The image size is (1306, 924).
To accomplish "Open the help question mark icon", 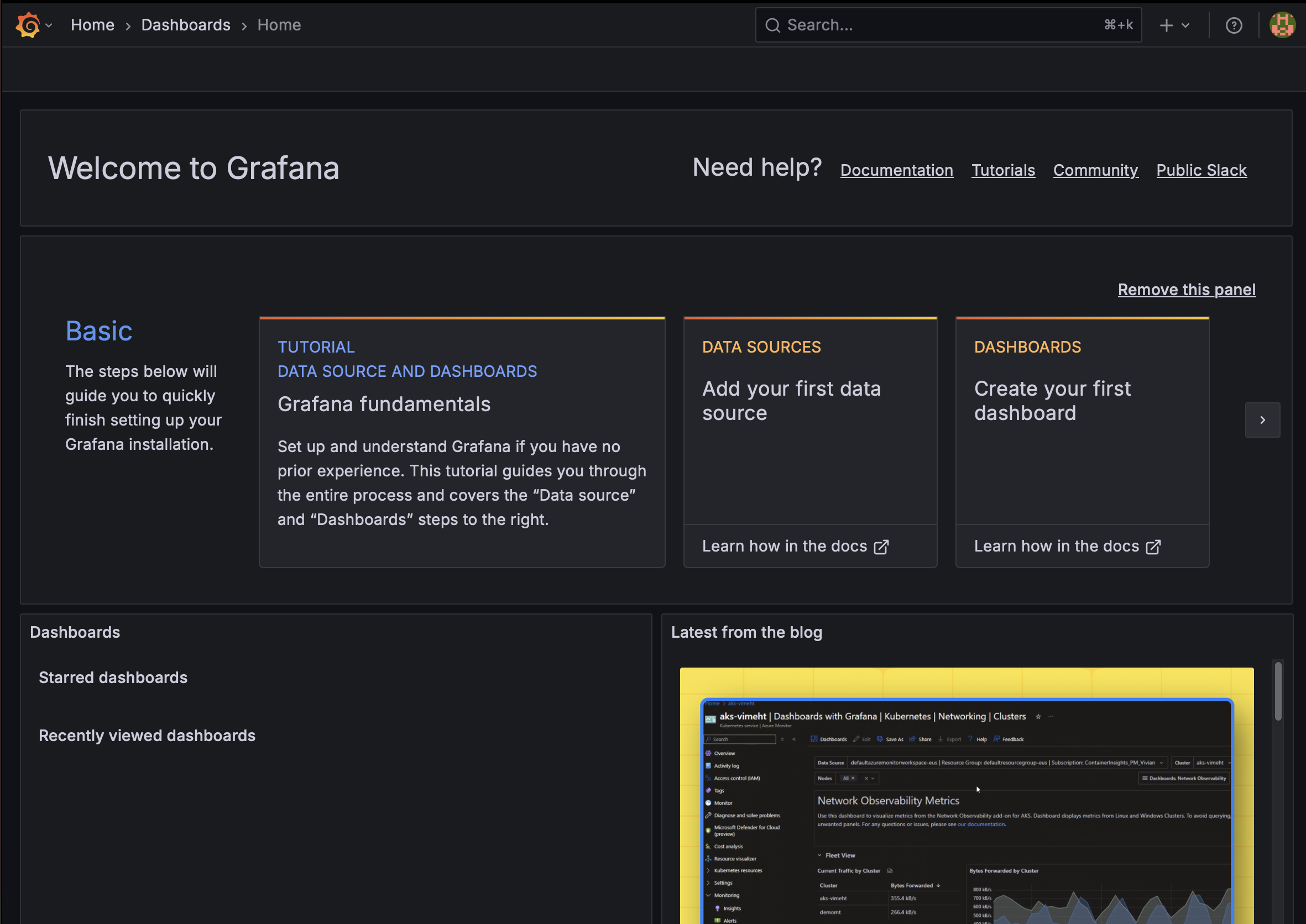I will (x=1233, y=25).
